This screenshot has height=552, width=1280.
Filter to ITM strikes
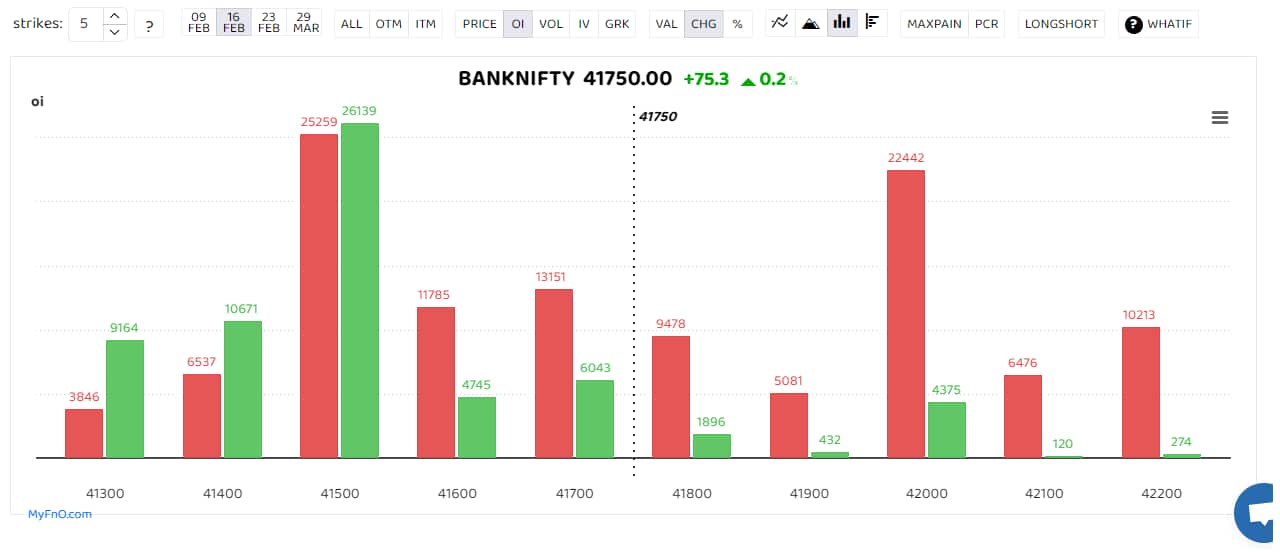[426, 24]
